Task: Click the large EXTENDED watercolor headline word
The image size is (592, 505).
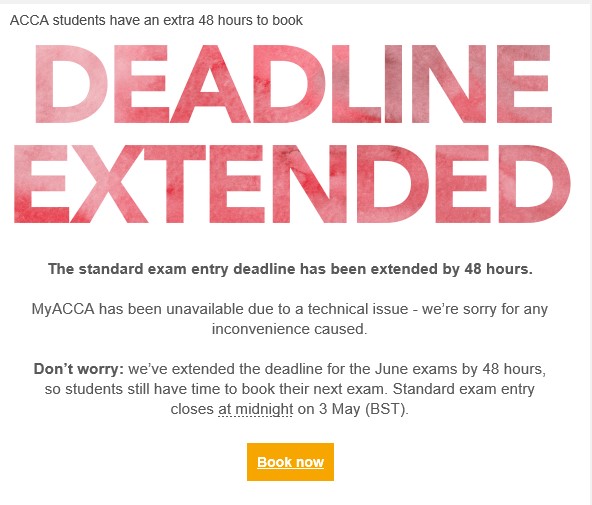Action: coord(292,184)
